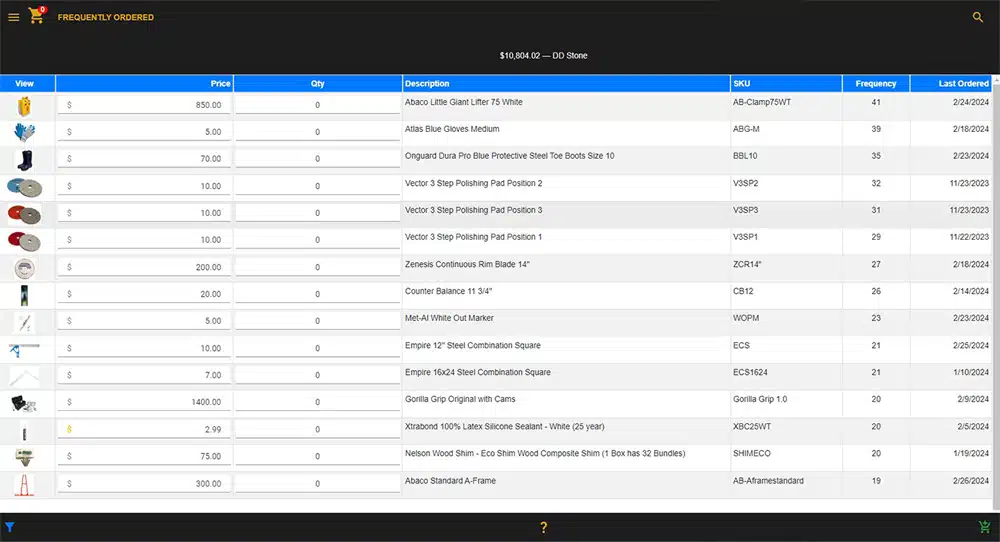This screenshot has height=542, width=1000.
Task: Open the shopping cart with badge
Action: [36, 16]
